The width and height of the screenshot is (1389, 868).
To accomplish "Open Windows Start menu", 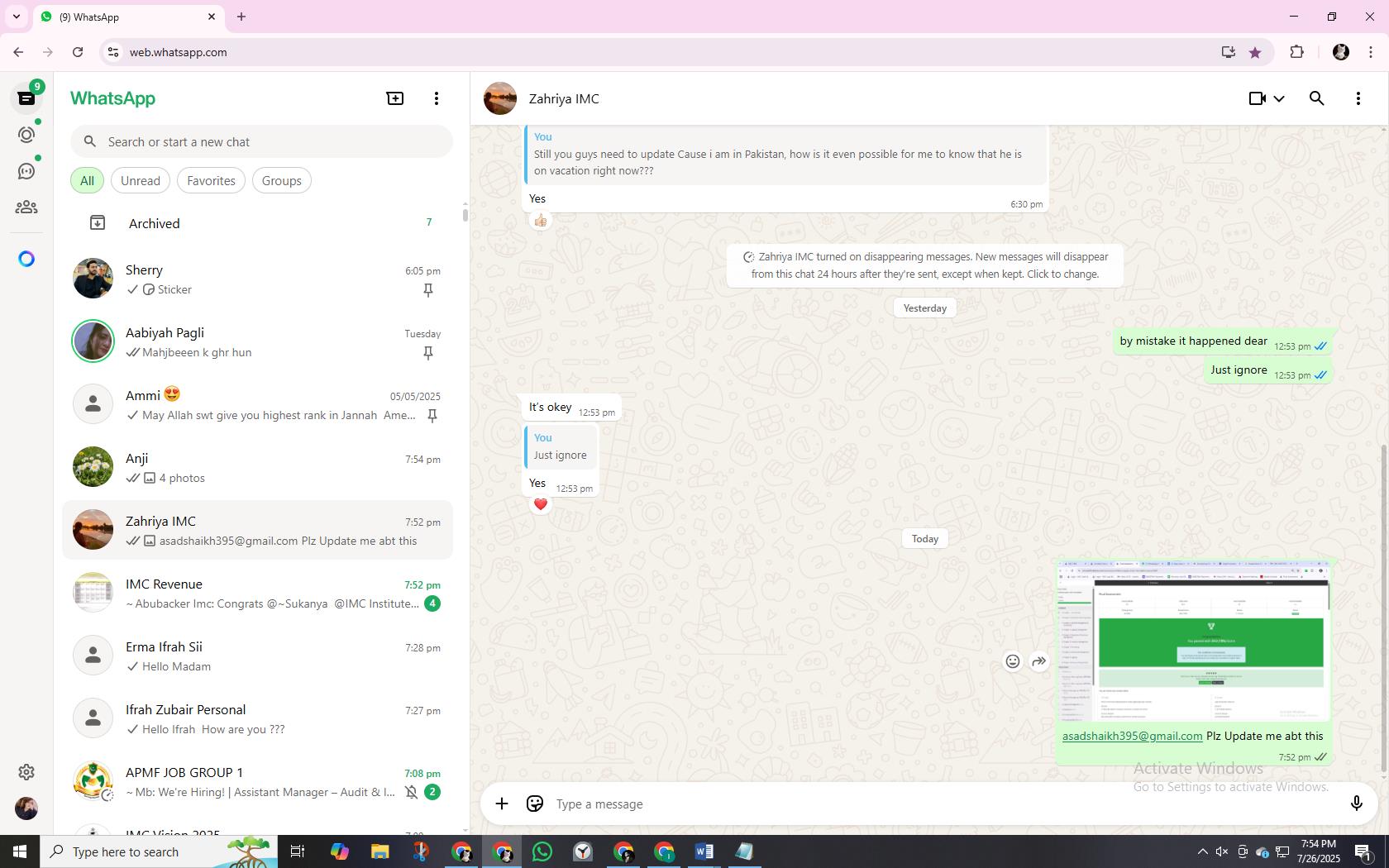I will (x=20, y=851).
